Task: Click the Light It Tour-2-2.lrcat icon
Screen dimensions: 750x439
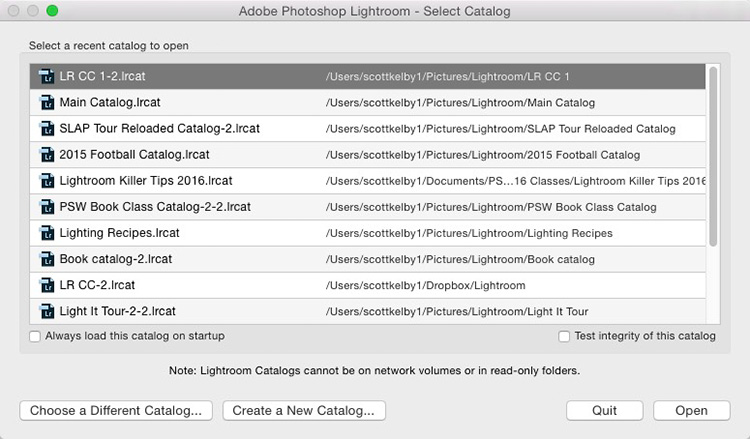Action: pyautogui.click(x=47, y=311)
